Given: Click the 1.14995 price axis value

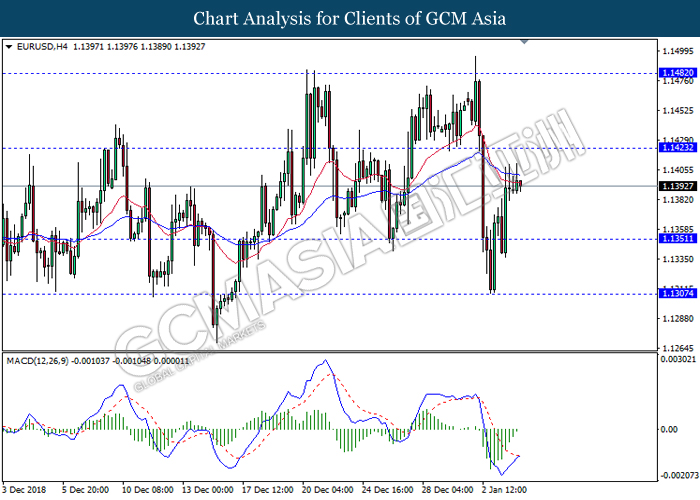Looking at the screenshot, I should (x=678, y=51).
